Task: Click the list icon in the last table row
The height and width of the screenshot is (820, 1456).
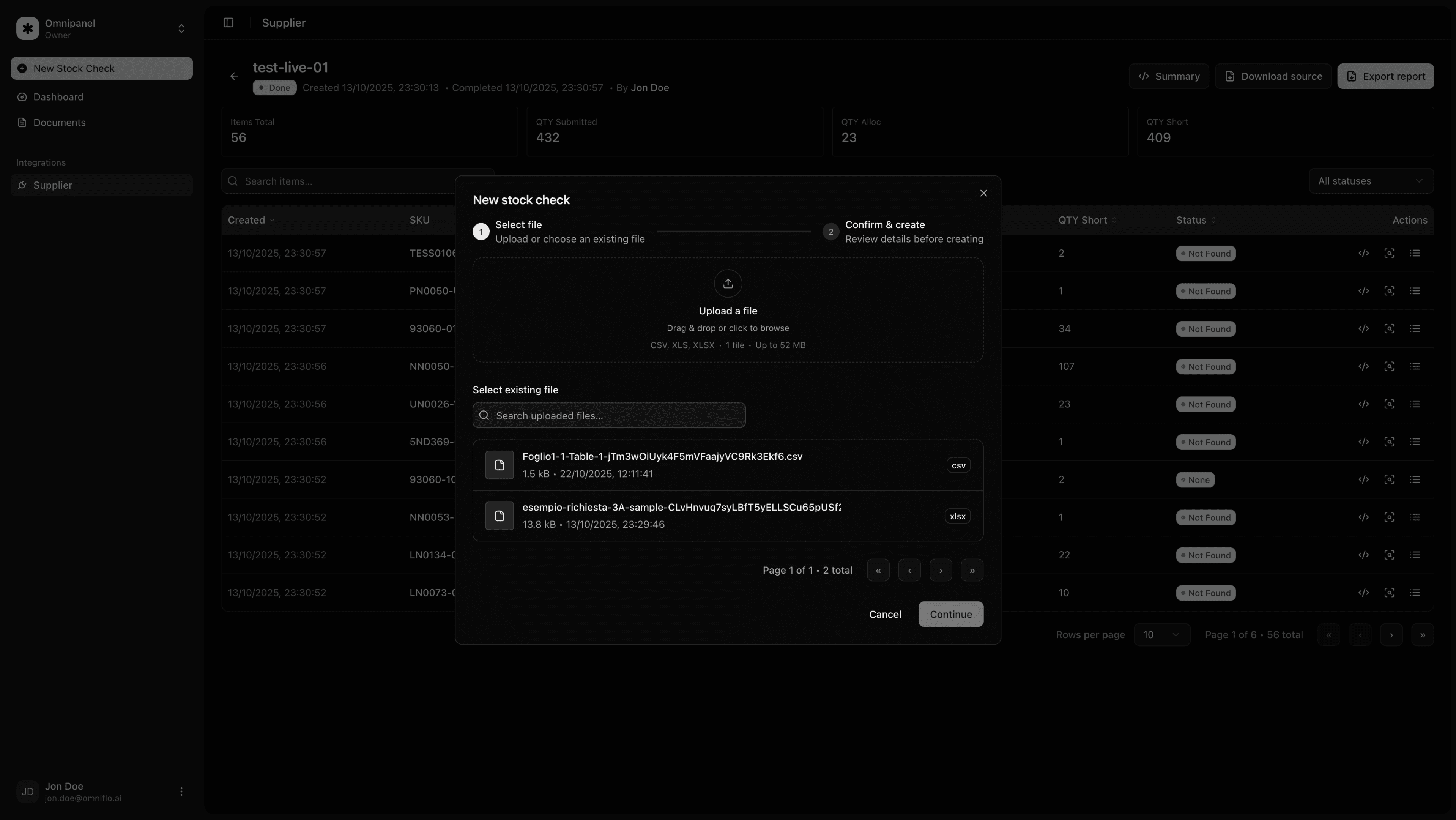Action: (x=1415, y=593)
